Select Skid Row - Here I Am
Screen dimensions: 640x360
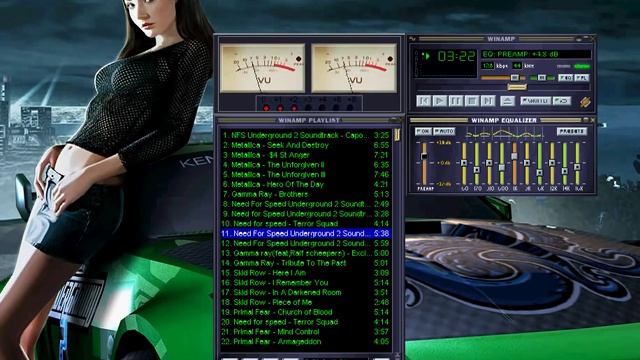click(x=305, y=273)
